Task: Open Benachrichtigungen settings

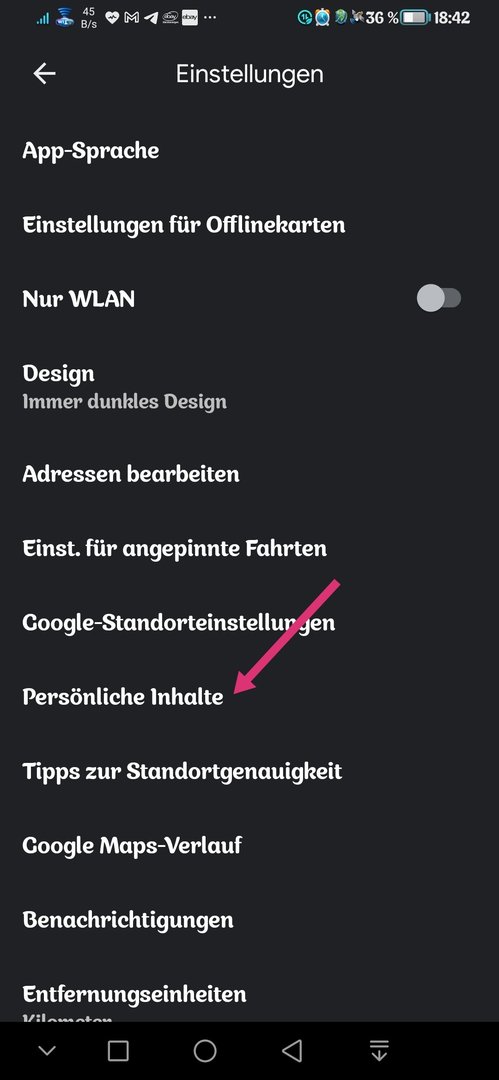Action: click(250, 920)
